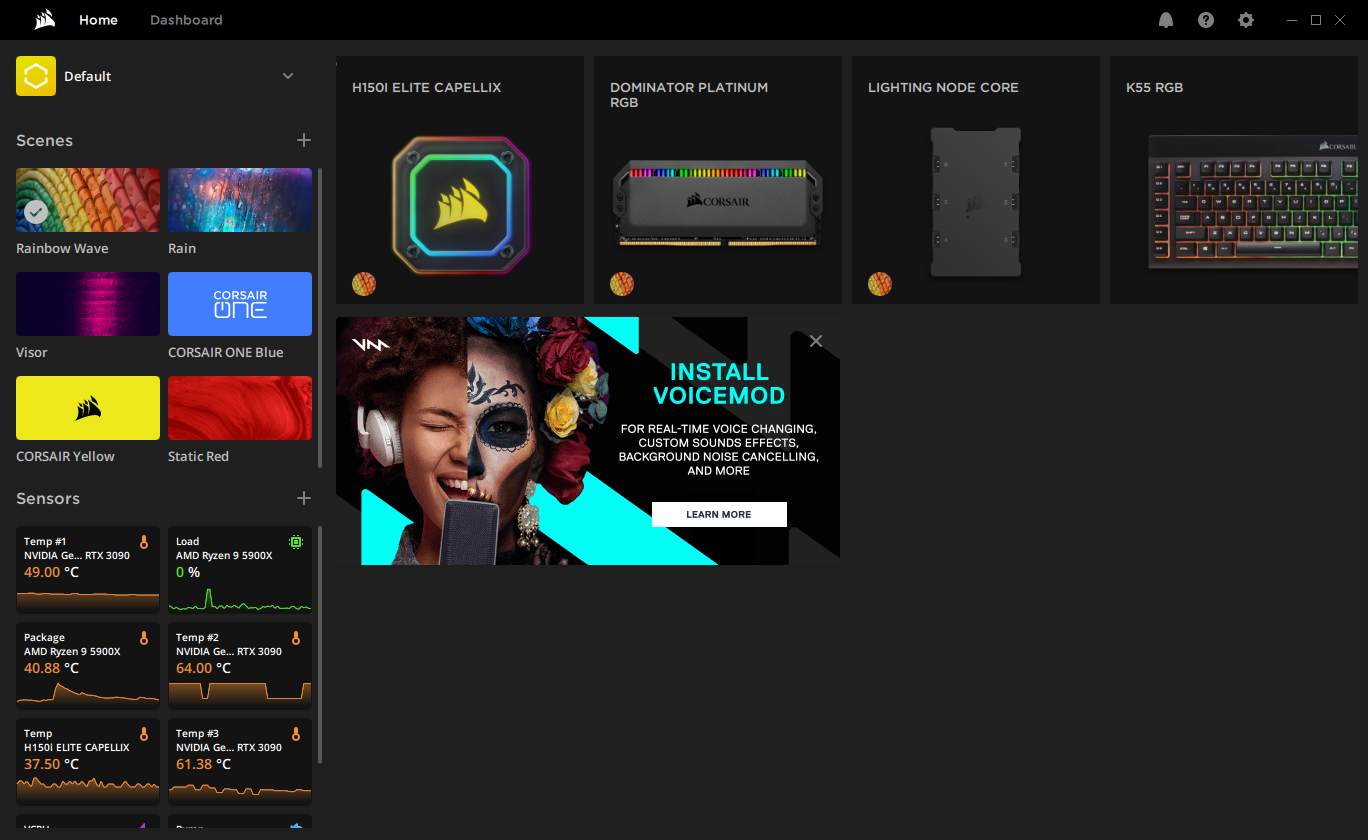
Task: Click the 61.38 °C temperature value
Action: [203, 765]
